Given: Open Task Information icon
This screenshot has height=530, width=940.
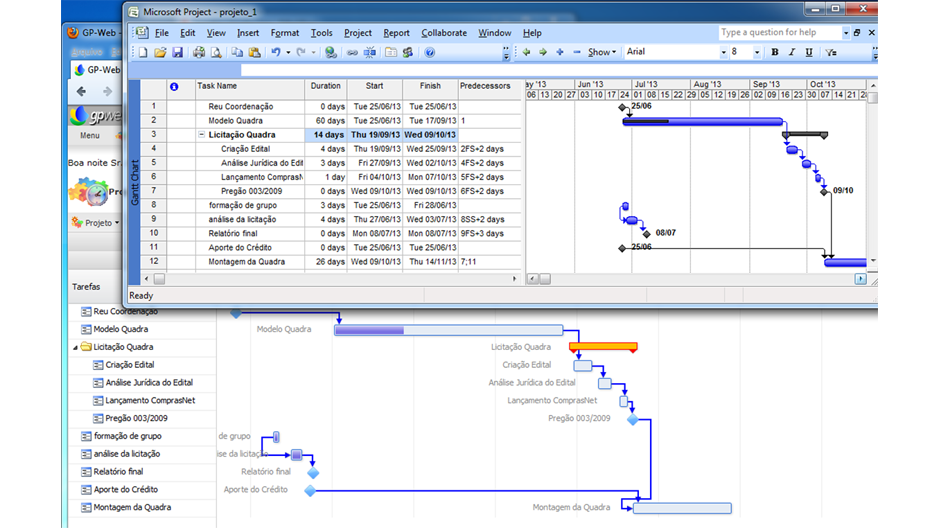Looking at the screenshot, I should [x=391, y=53].
